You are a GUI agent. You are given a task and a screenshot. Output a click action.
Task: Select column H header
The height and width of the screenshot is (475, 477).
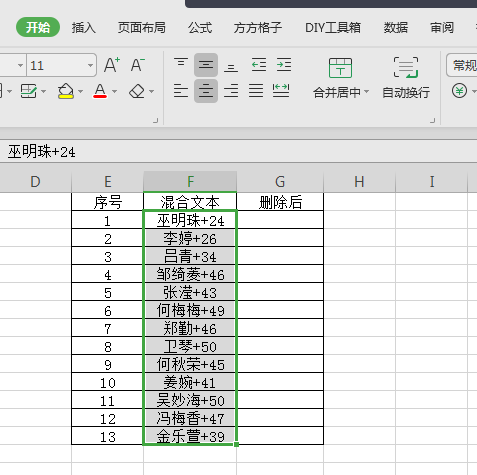click(359, 182)
